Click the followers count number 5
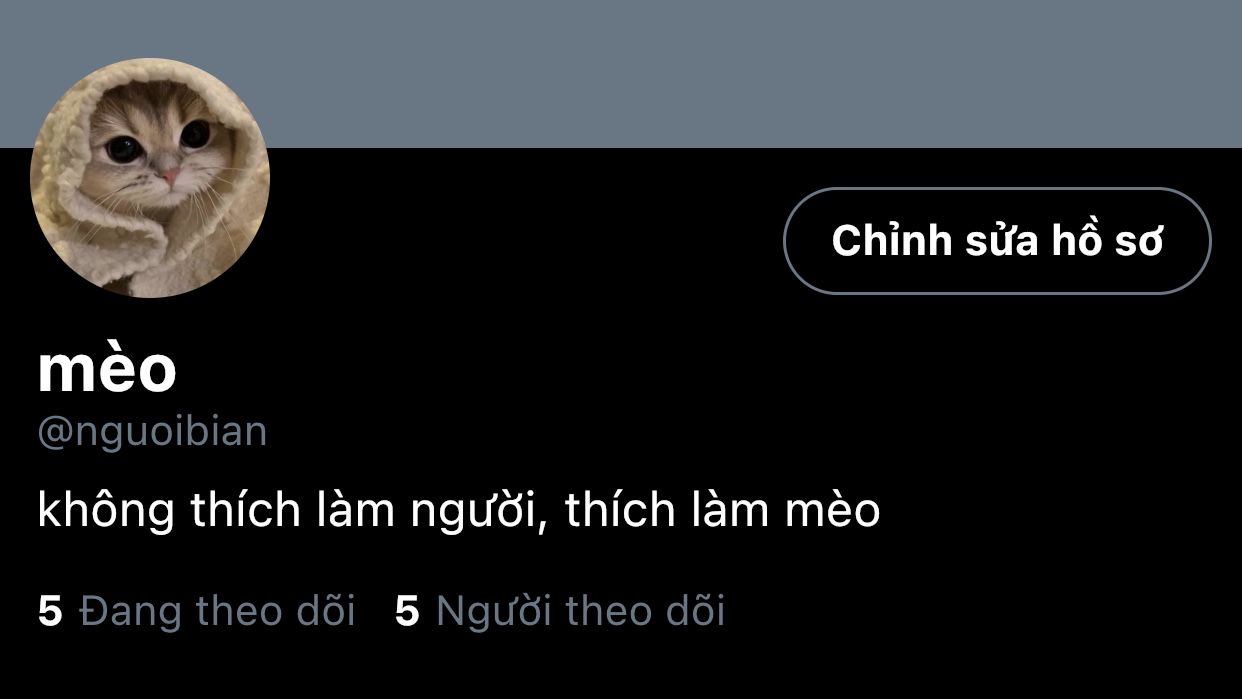Image resolution: width=1242 pixels, height=699 pixels. coord(407,610)
